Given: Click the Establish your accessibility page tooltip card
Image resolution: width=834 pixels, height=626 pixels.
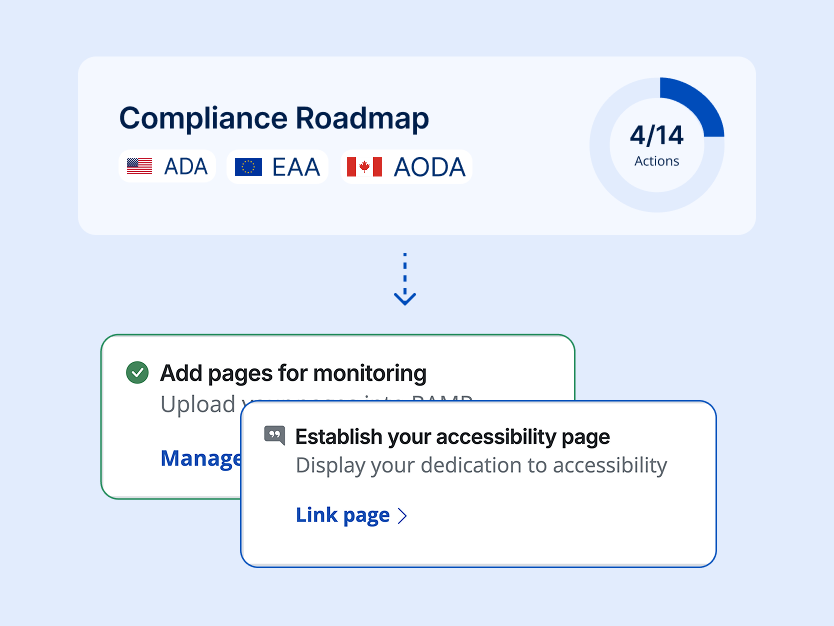Looking at the screenshot, I should tap(478, 483).
